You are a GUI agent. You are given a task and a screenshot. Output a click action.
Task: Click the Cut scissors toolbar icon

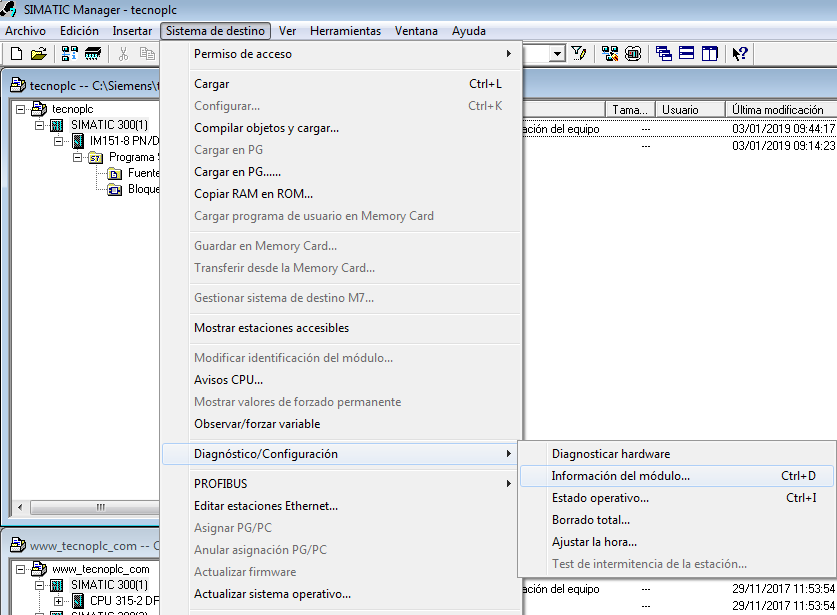(123, 53)
